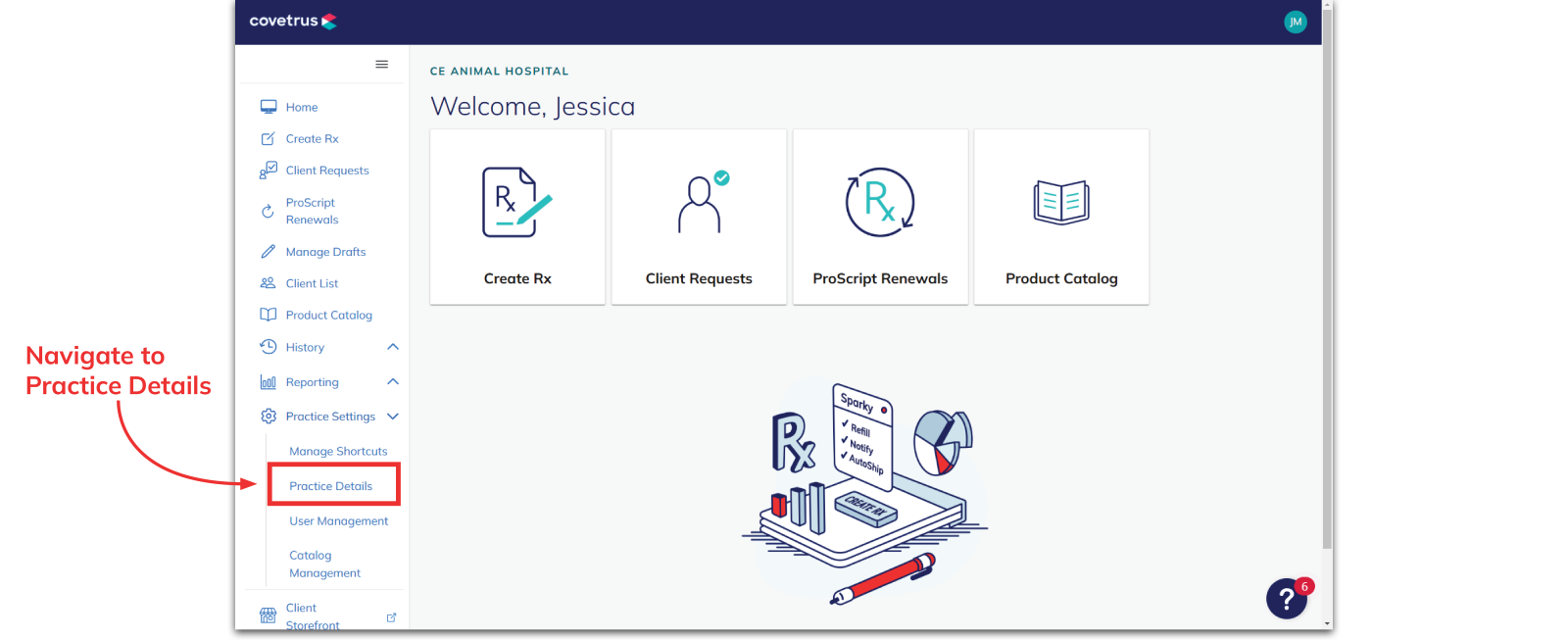Expand the History section chevron

(393, 347)
